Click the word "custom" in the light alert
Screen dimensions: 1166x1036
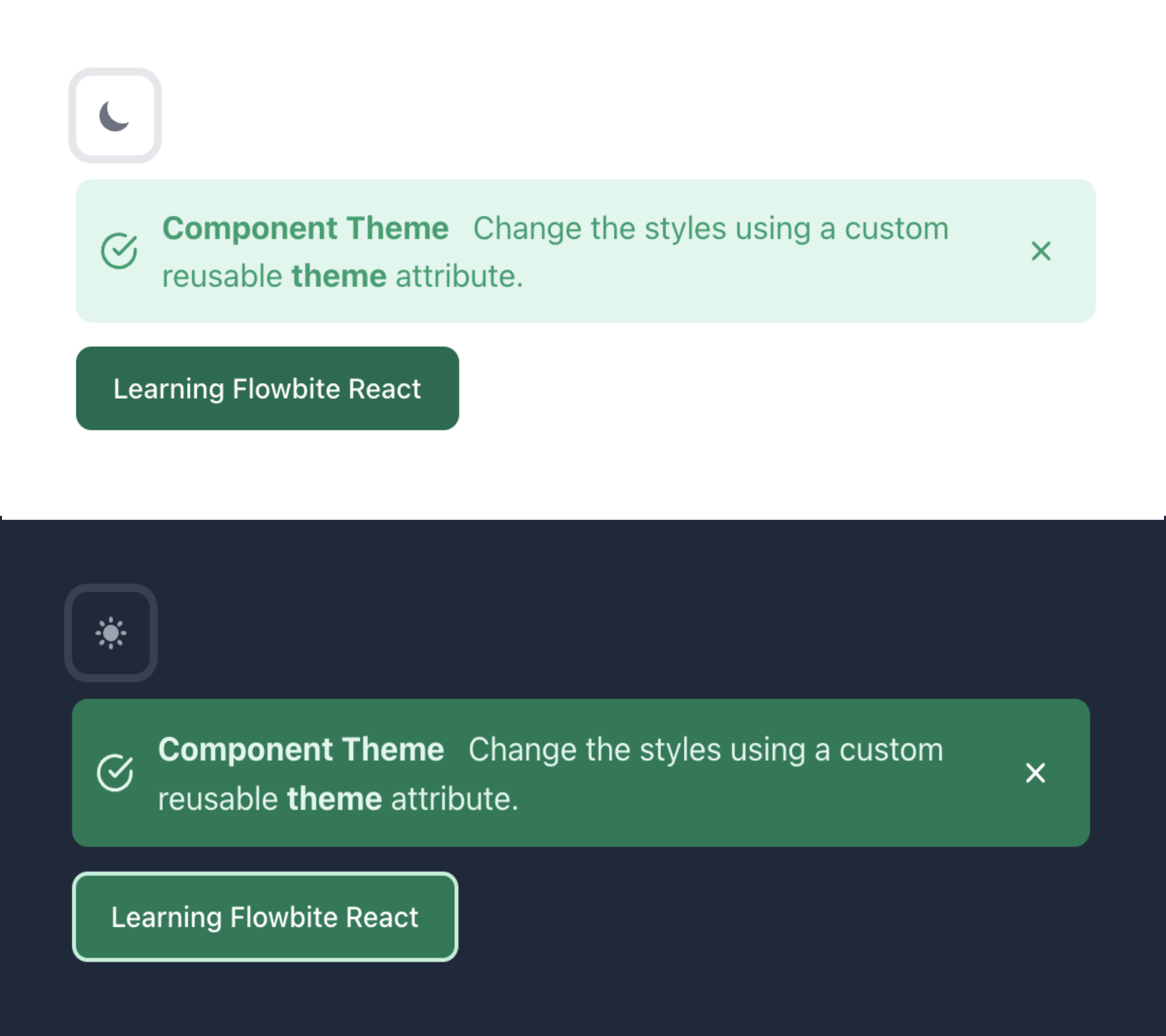pyautogui.click(x=896, y=228)
